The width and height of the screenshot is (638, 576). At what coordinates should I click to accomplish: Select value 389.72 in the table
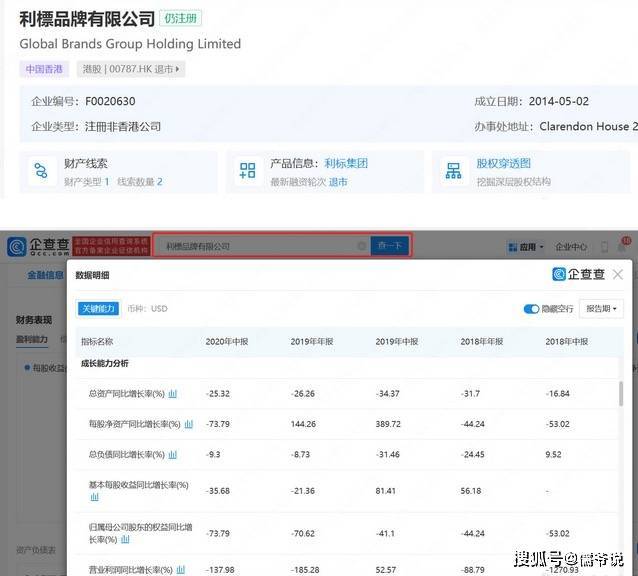[388, 424]
